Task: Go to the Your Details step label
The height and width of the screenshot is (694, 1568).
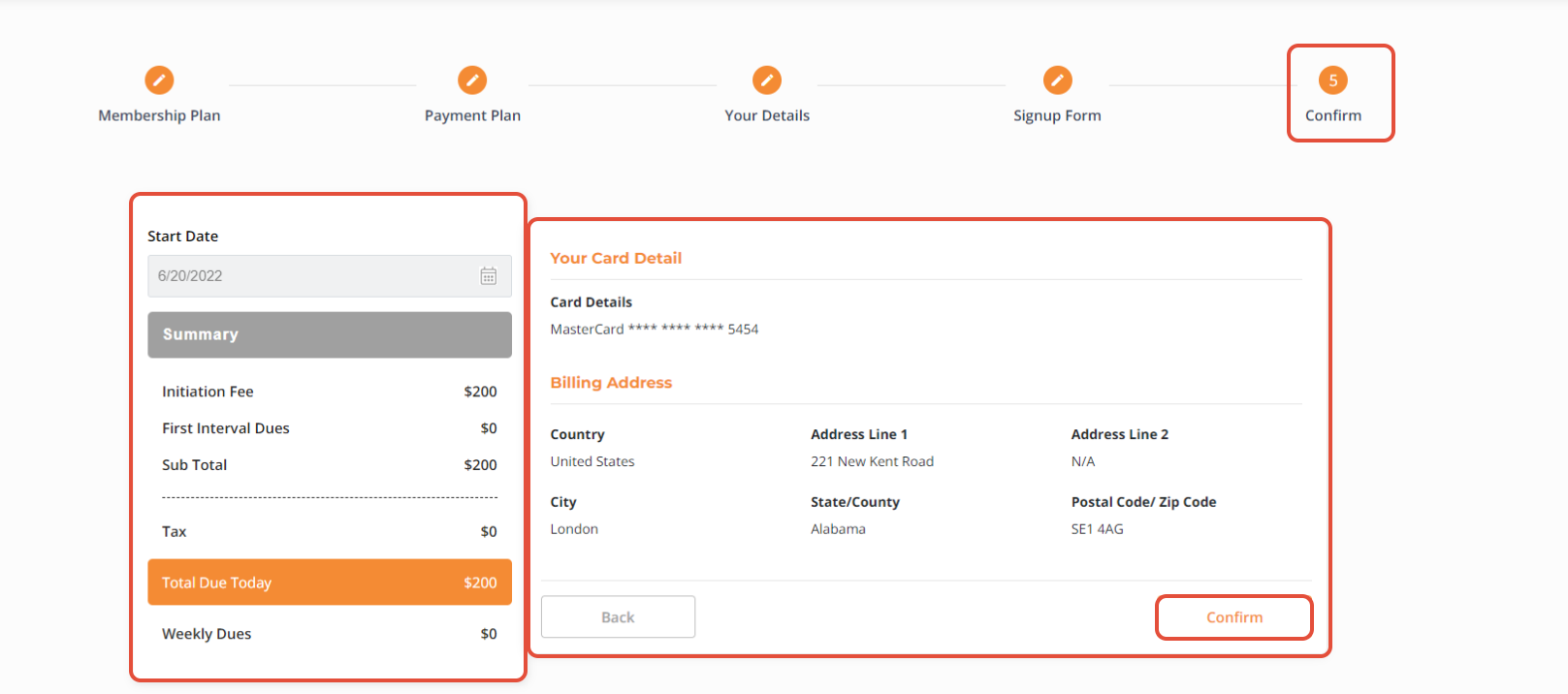Action: (767, 115)
